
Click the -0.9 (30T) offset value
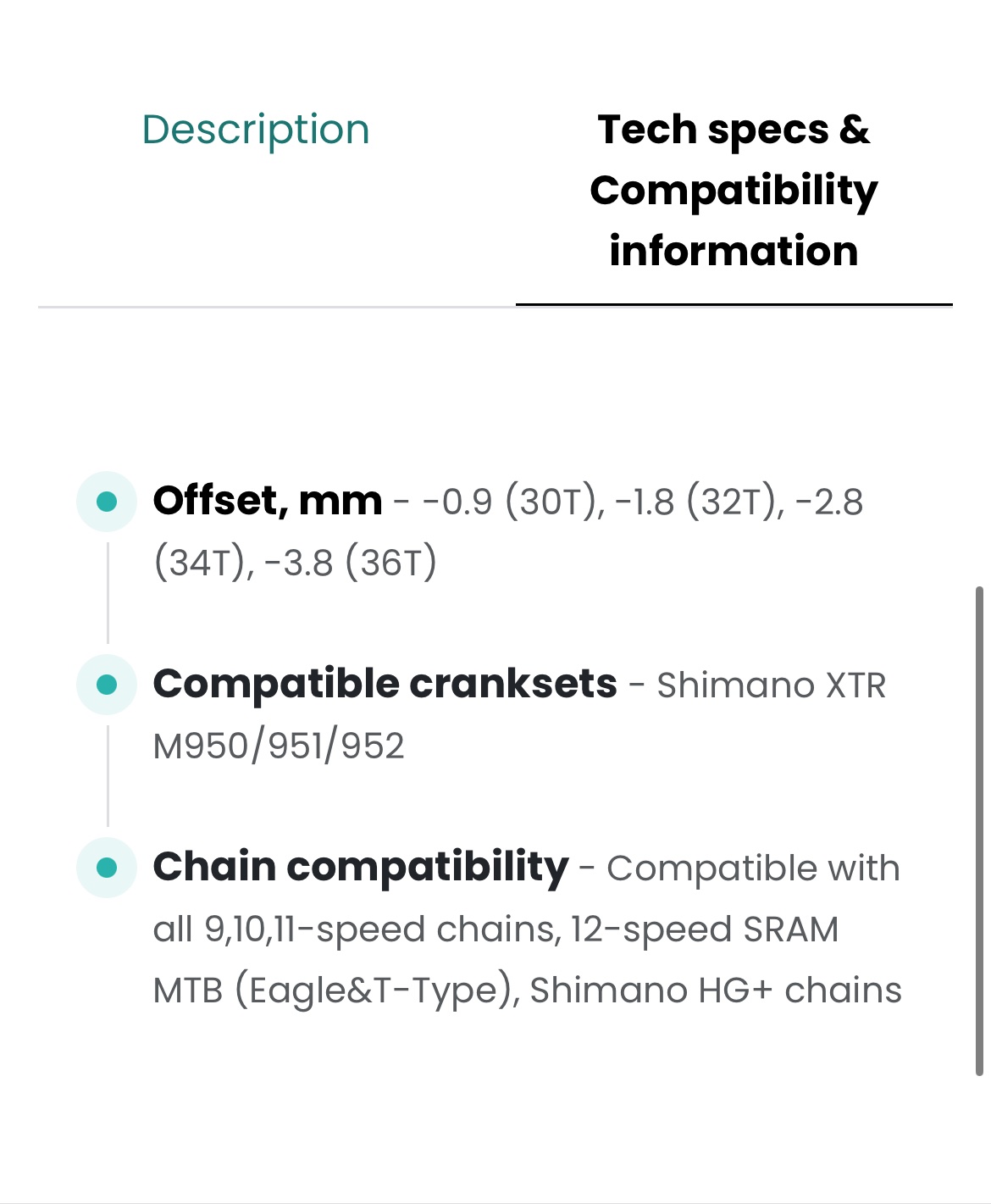[x=513, y=502]
